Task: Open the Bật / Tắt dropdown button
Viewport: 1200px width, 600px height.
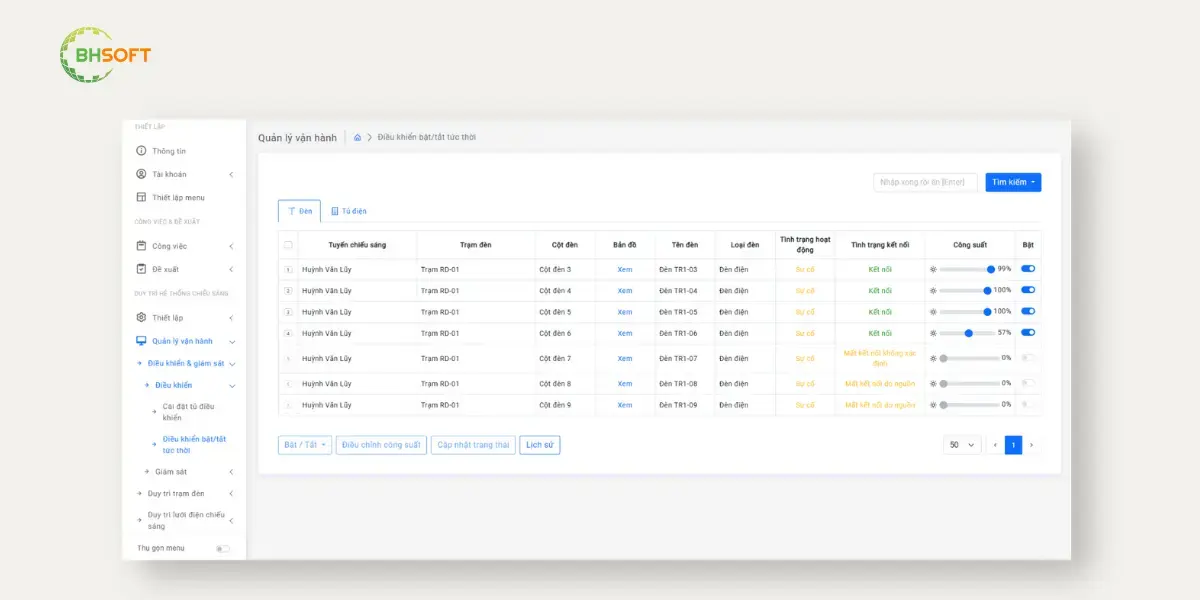Action: (x=305, y=445)
